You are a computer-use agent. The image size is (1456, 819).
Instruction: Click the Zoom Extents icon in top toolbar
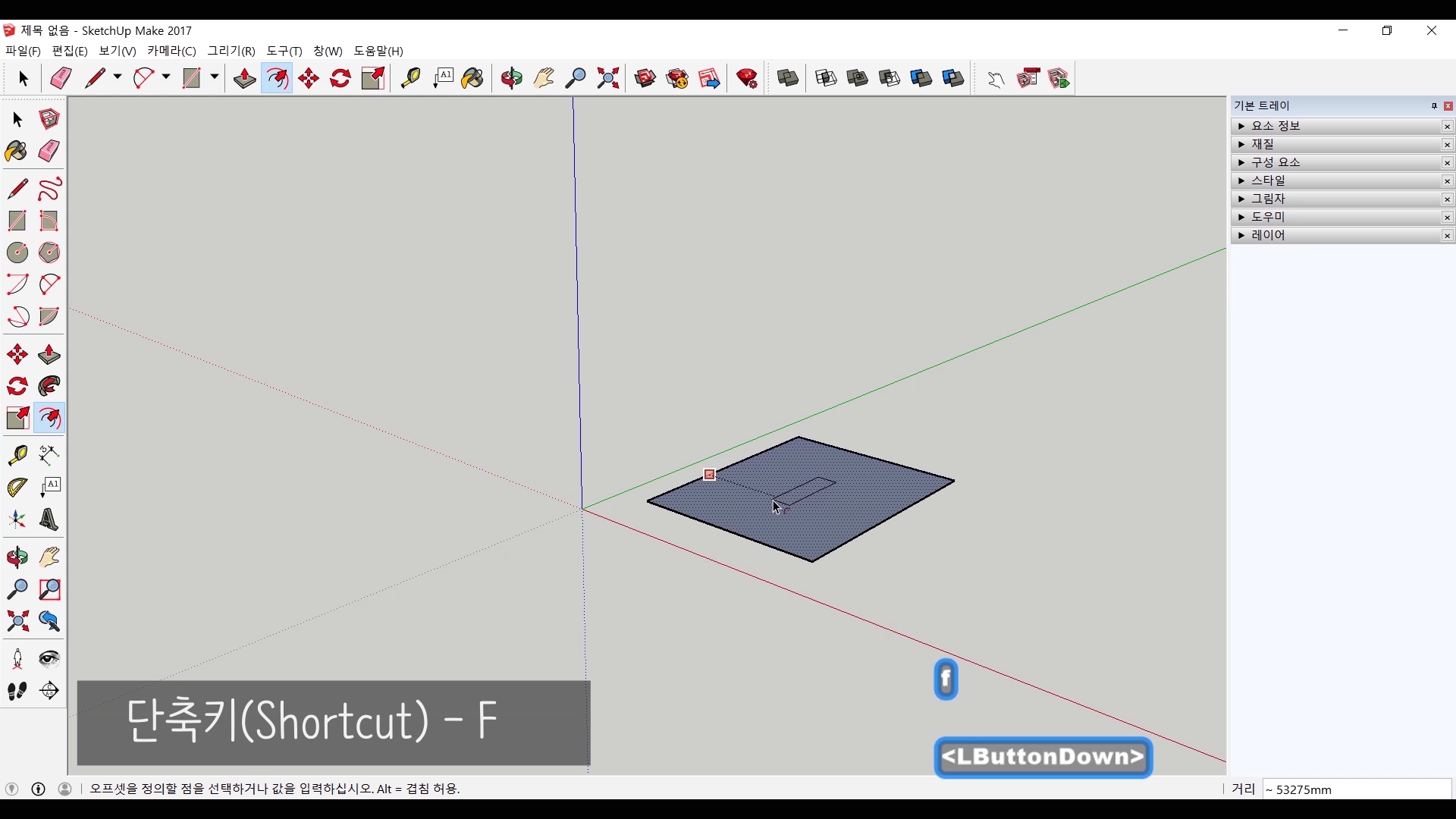click(608, 78)
